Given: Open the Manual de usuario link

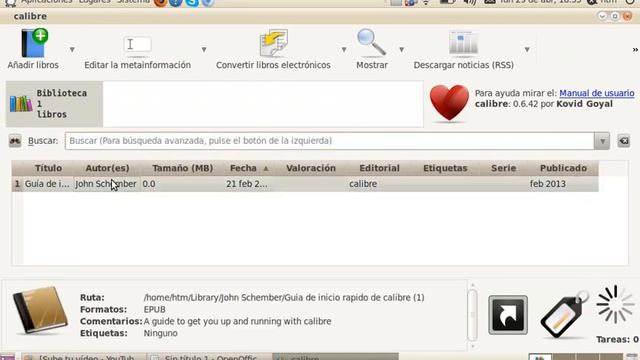Looking at the screenshot, I should click(596, 93).
